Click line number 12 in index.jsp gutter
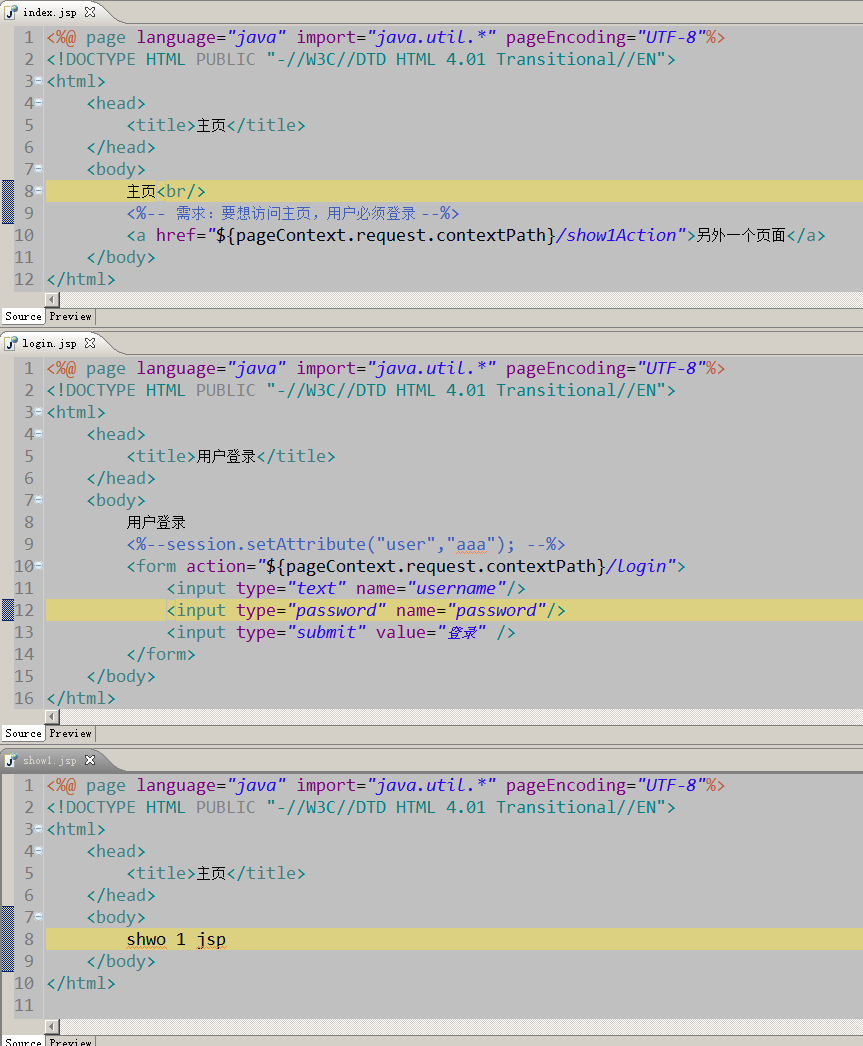Viewport: 863px width, 1046px height. pyautogui.click(x=24, y=279)
